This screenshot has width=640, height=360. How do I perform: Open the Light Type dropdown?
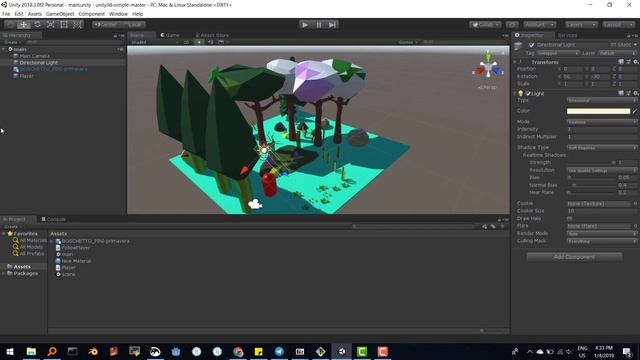tap(602, 100)
